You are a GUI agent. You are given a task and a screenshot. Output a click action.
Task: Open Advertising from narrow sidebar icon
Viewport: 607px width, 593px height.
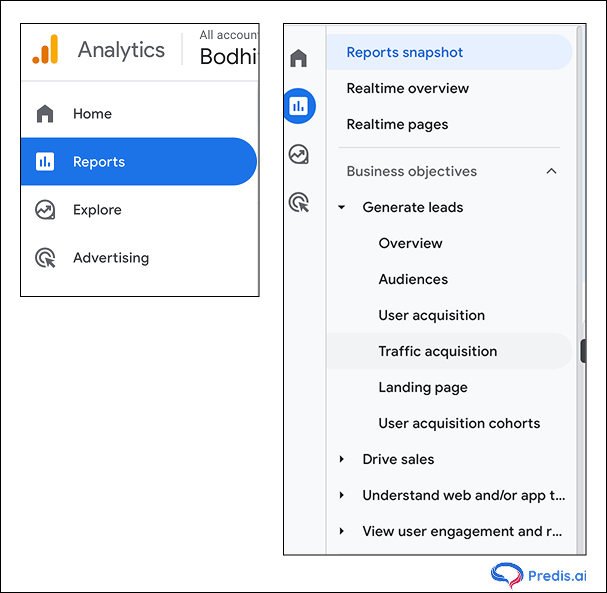click(298, 203)
